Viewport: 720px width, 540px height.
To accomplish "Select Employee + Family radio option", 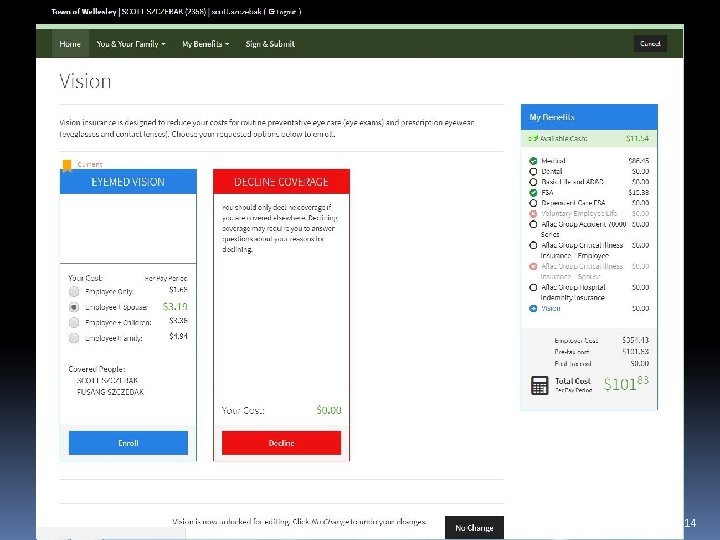I will (x=74, y=338).
